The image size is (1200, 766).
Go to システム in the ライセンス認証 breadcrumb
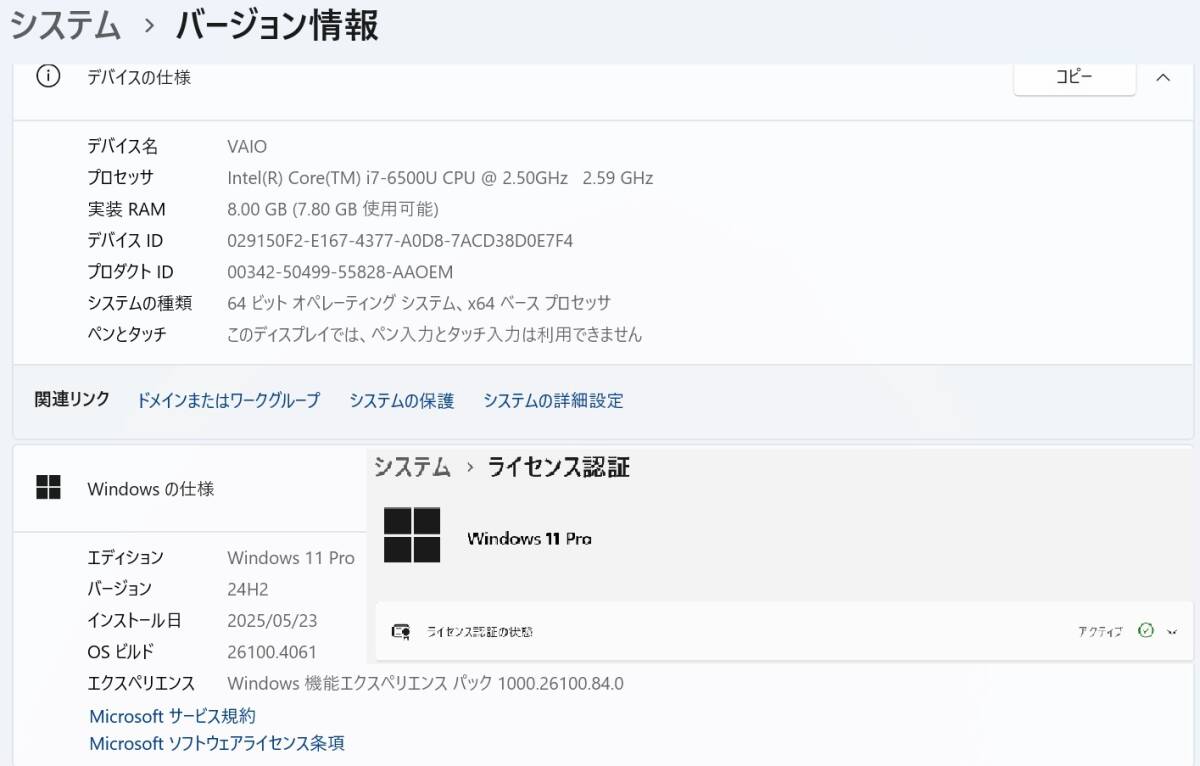coord(412,467)
